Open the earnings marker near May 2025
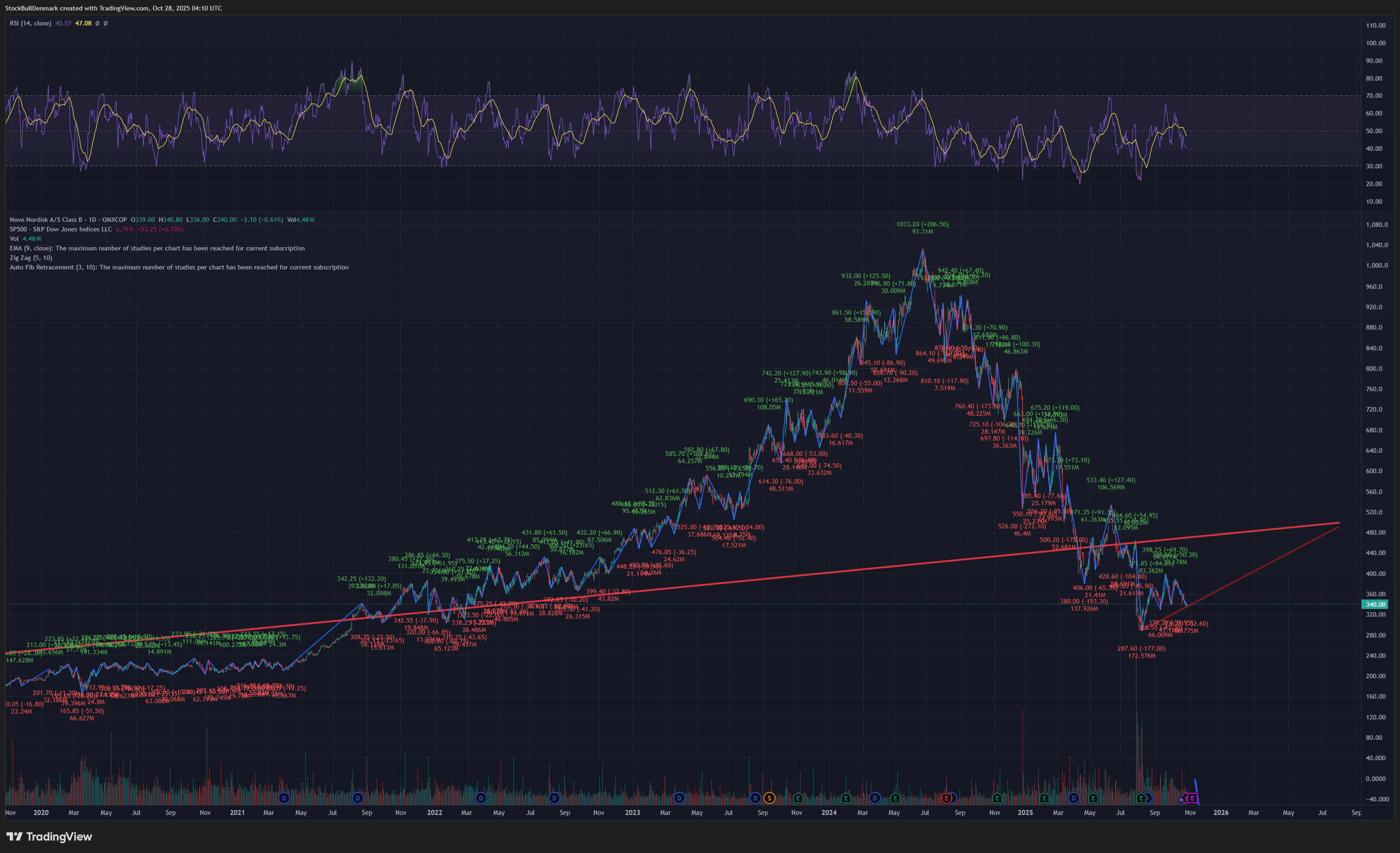1400x853 pixels. (x=1092, y=798)
